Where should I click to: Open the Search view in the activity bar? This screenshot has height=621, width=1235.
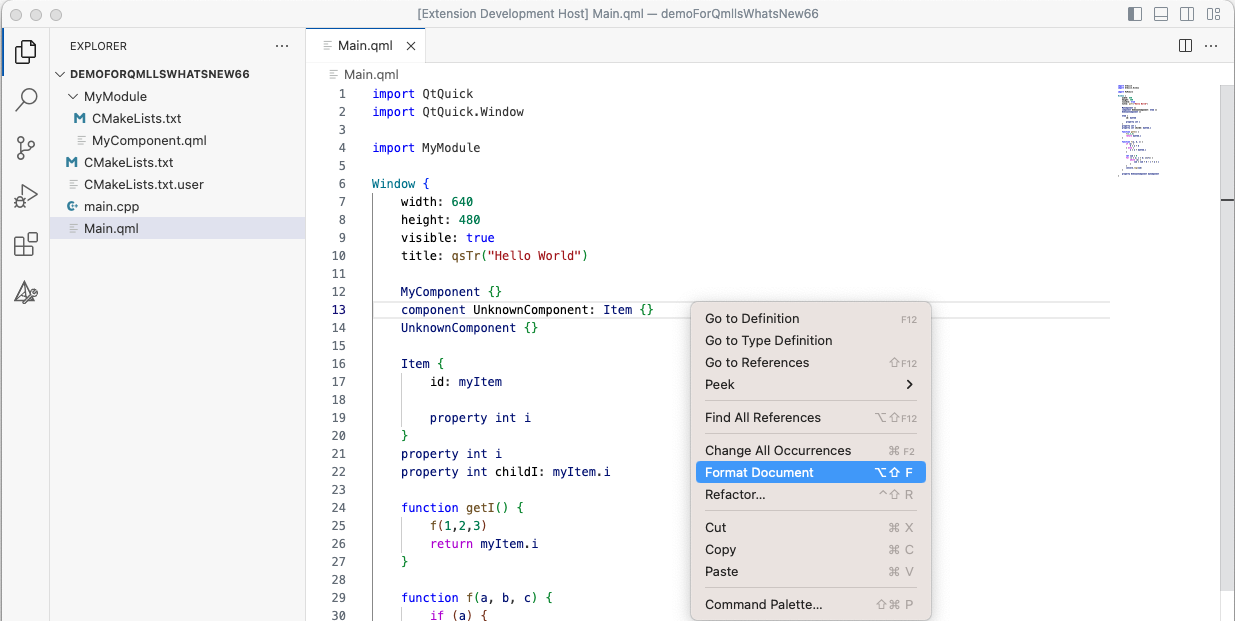[x=26, y=99]
